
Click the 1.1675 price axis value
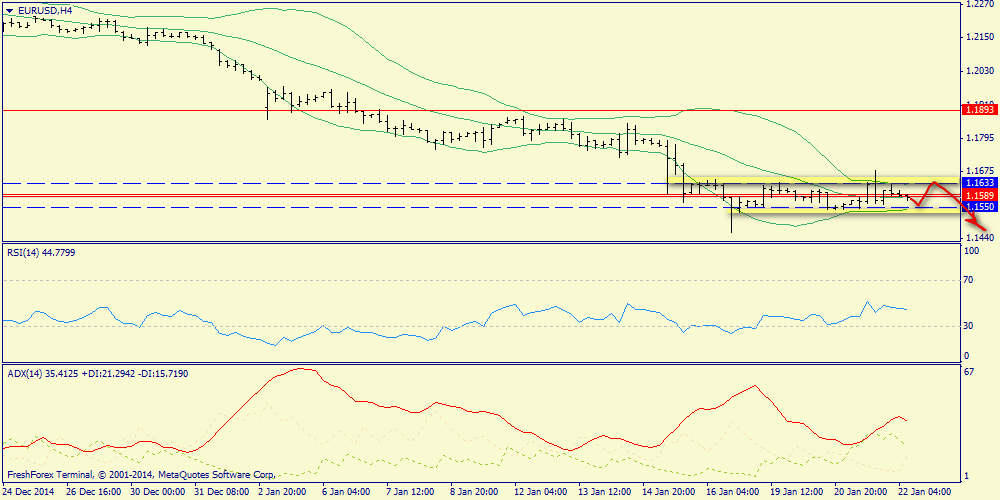(981, 171)
